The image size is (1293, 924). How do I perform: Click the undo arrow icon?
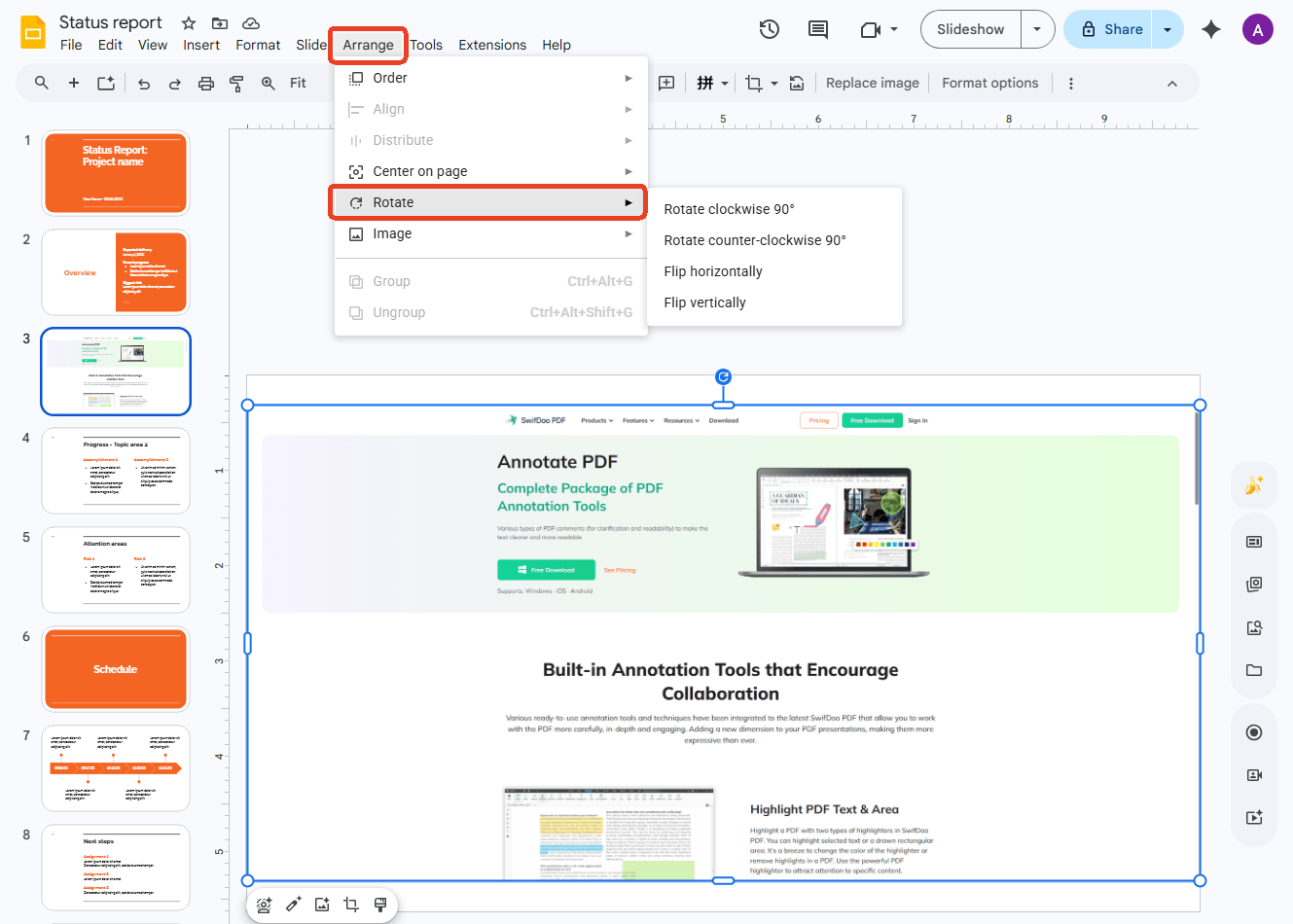[144, 84]
